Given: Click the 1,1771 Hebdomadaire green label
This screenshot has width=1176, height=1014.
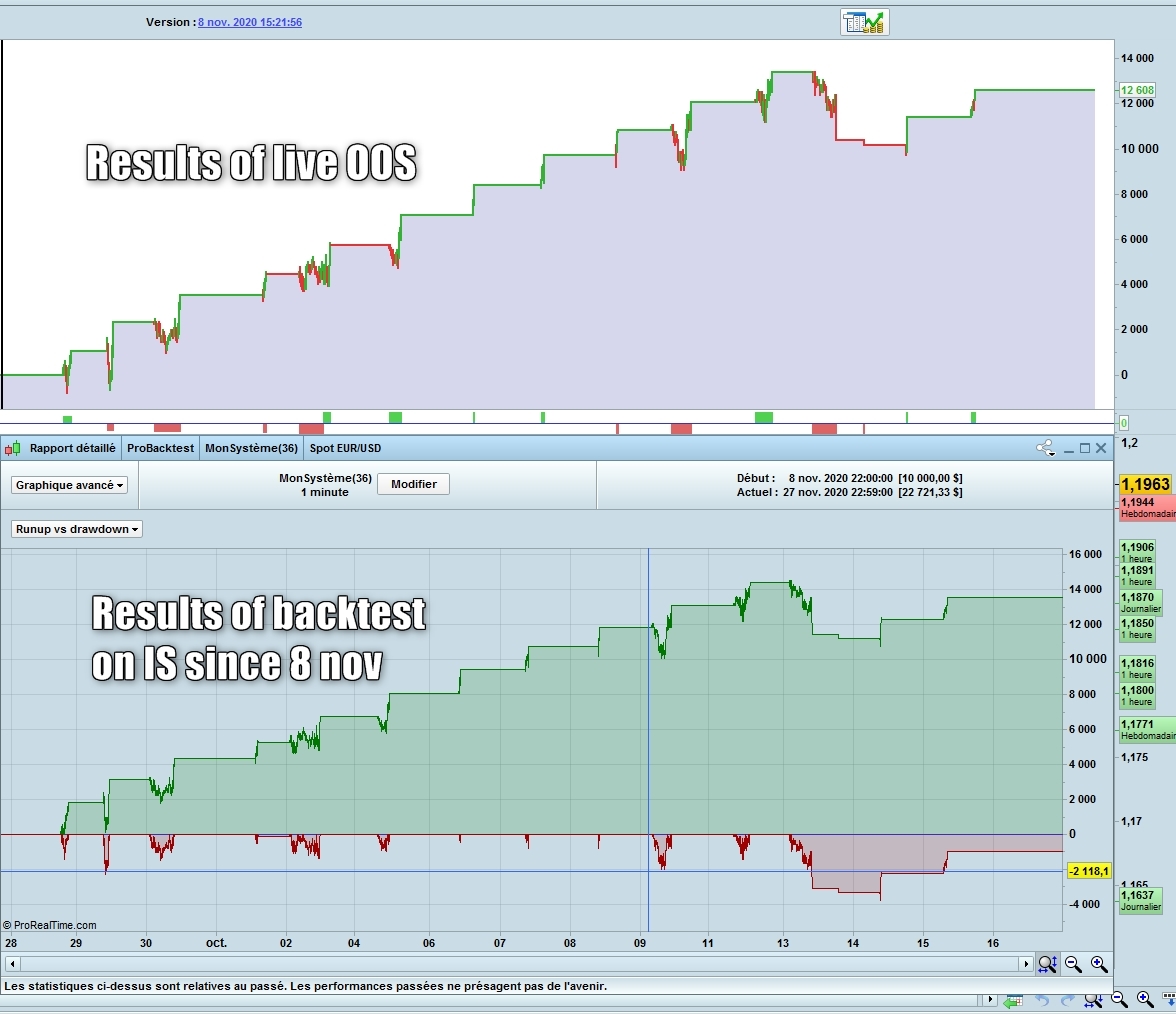Looking at the screenshot, I should click(1148, 730).
